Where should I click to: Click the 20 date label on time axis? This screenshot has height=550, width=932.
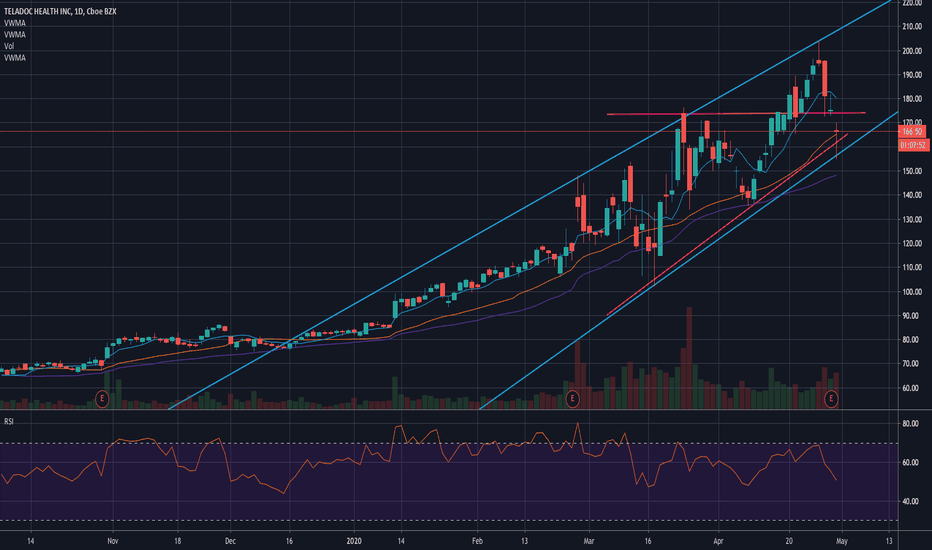(x=789, y=541)
